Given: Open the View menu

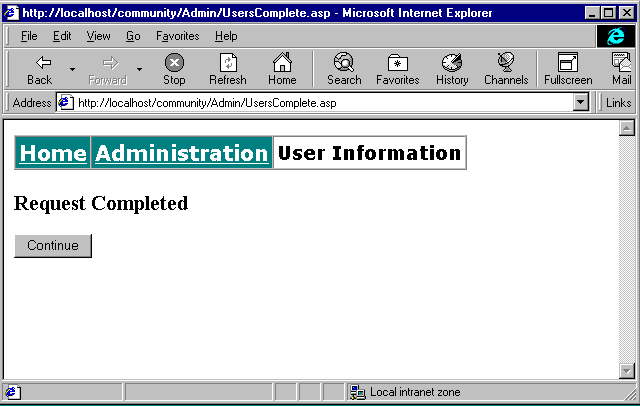Looking at the screenshot, I should (x=98, y=36).
